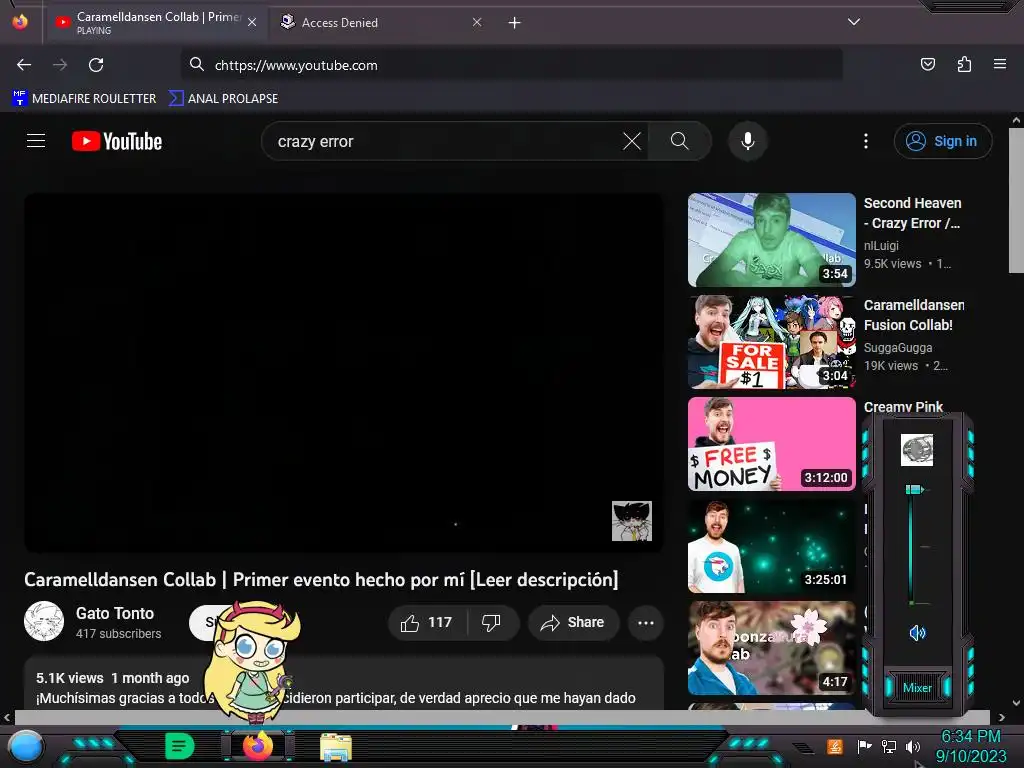Open the Pocket save icon in toolbar

927,64
